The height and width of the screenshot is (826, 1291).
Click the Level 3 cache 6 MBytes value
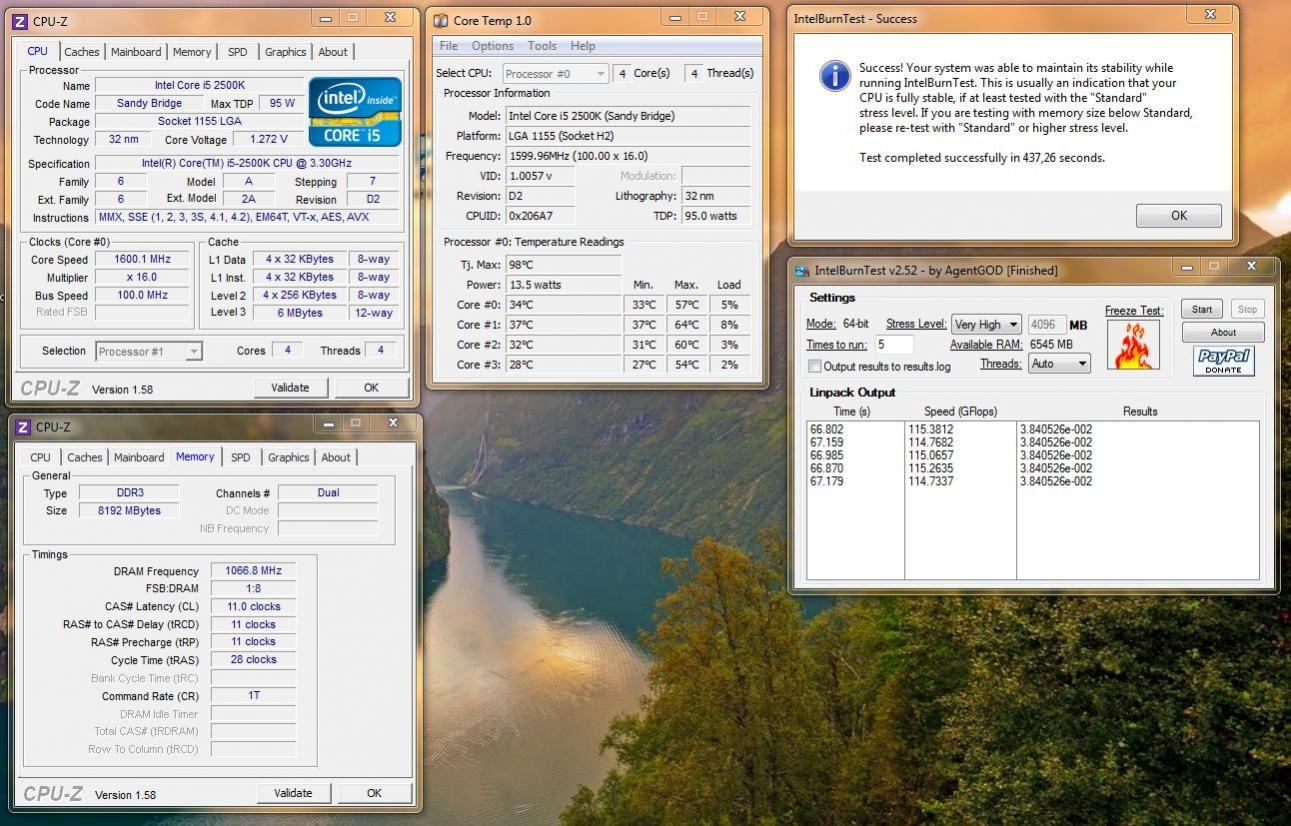[x=300, y=313]
